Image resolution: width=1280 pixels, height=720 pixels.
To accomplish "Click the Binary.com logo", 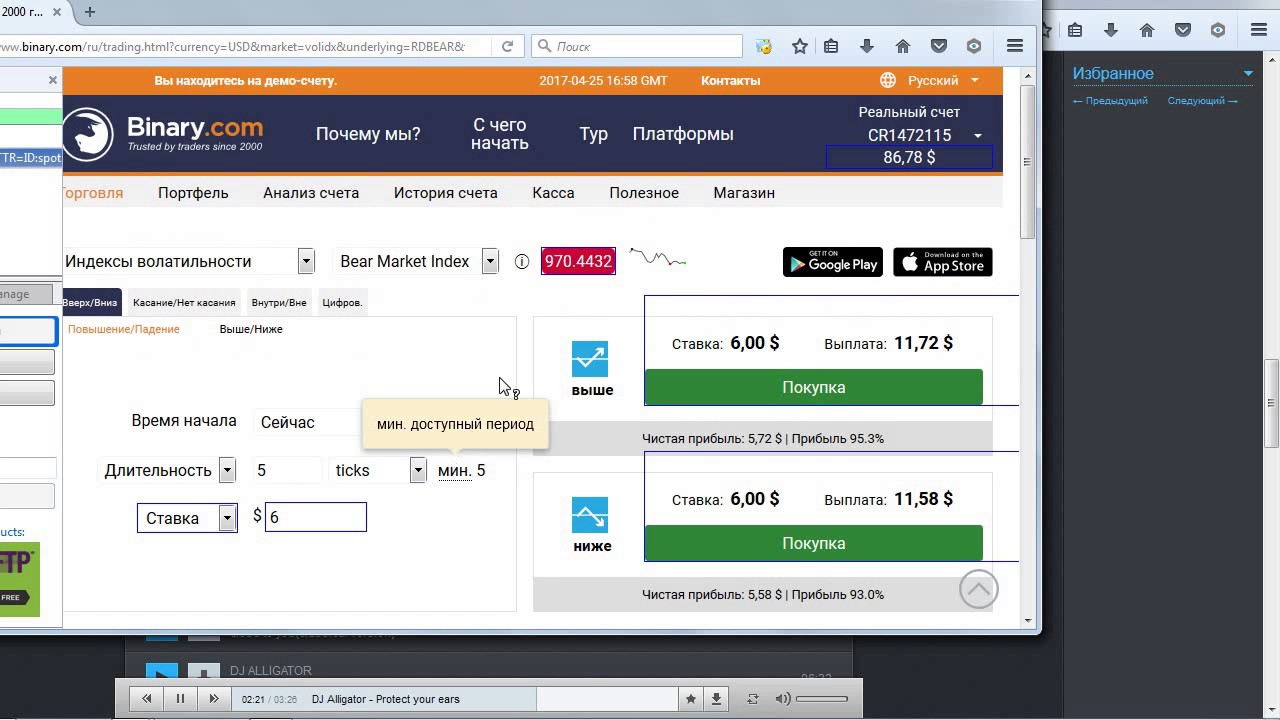I will 163,134.
